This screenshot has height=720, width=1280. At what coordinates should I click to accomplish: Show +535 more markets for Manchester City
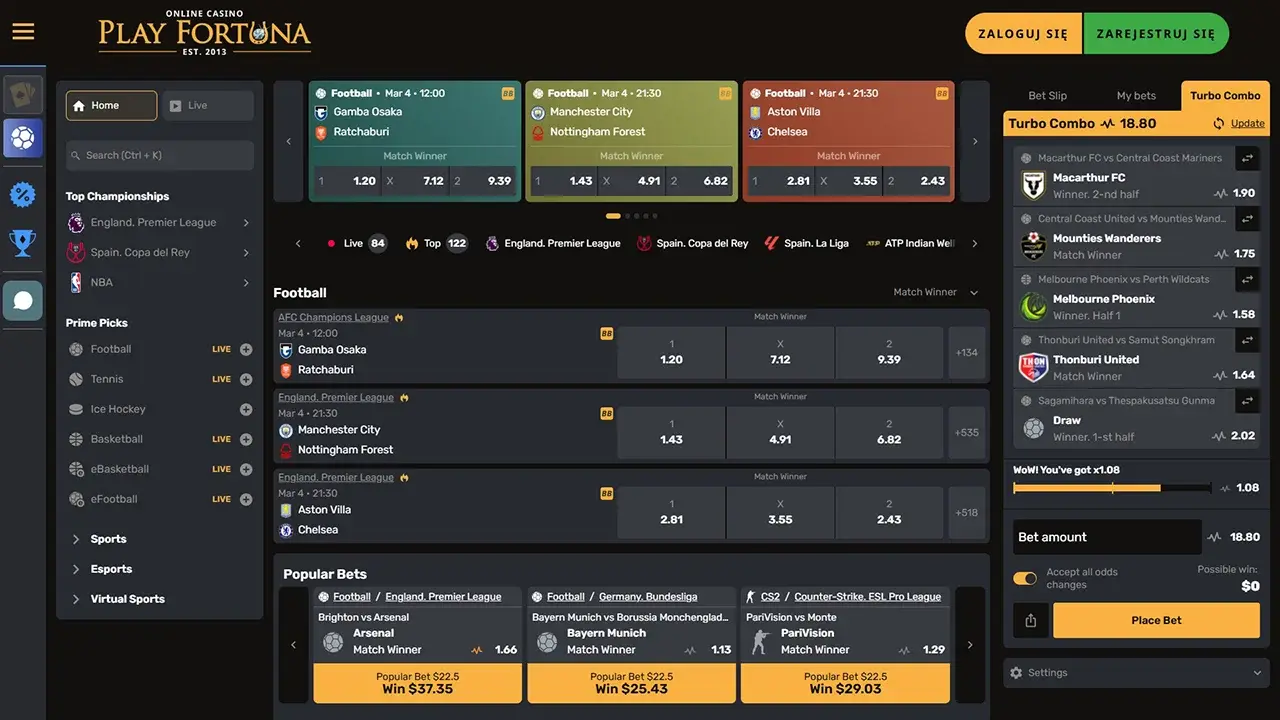click(x=967, y=433)
